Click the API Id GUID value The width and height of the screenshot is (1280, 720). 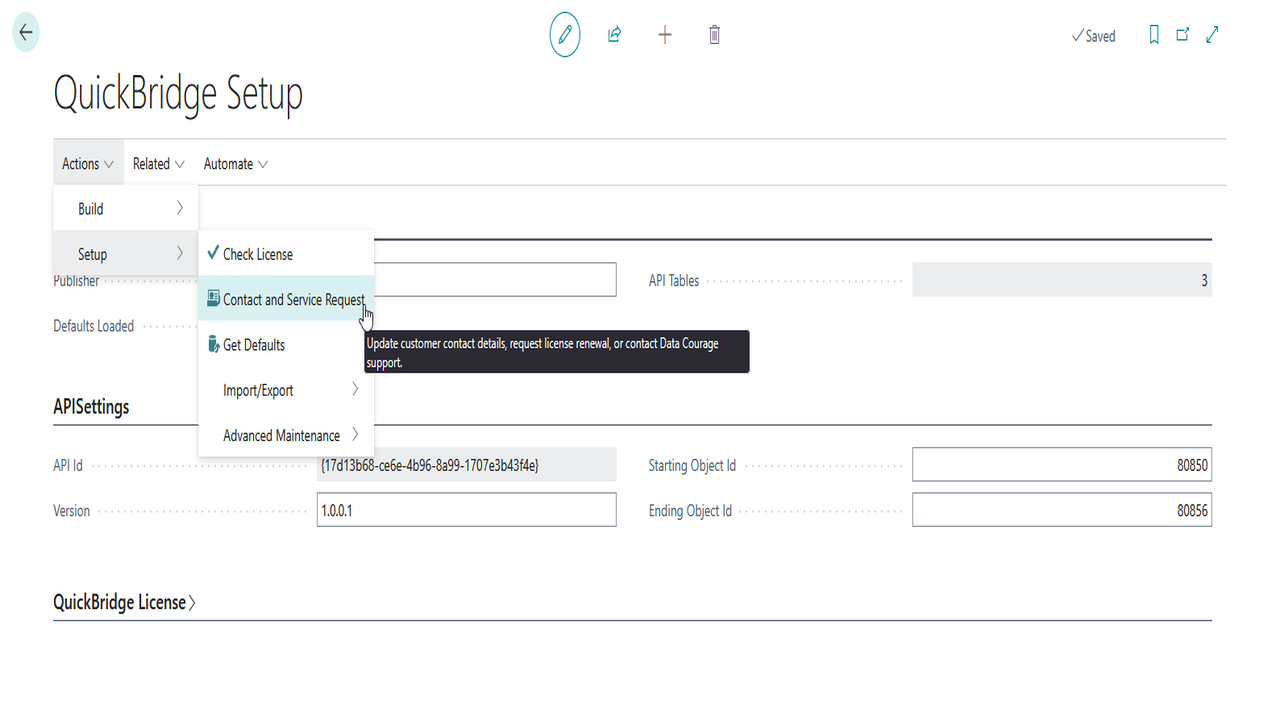point(466,465)
